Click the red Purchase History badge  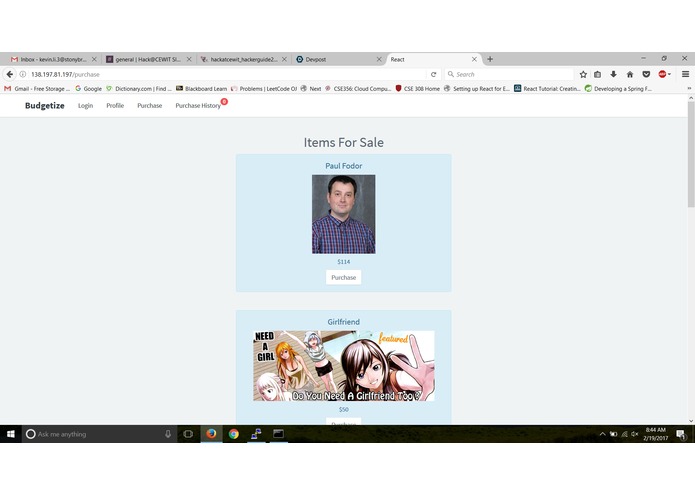pyautogui.click(x=224, y=101)
